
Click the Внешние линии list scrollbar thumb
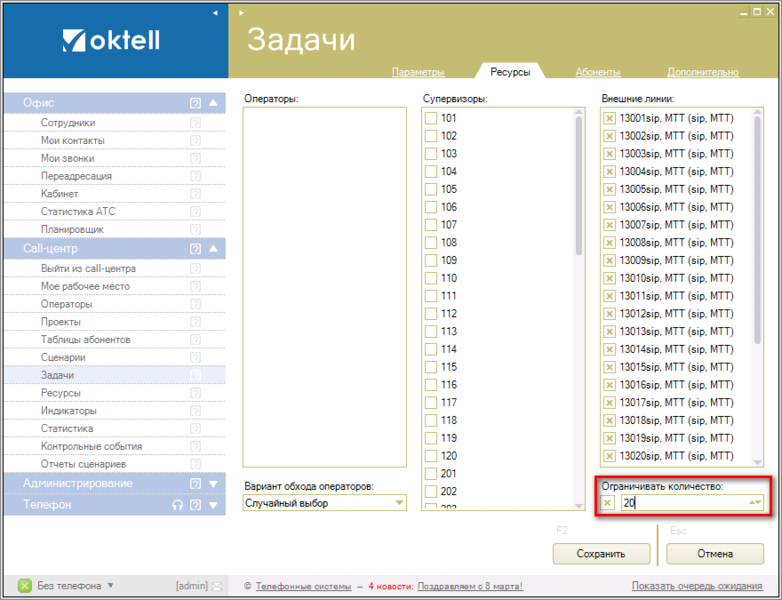[x=758, y=230]
